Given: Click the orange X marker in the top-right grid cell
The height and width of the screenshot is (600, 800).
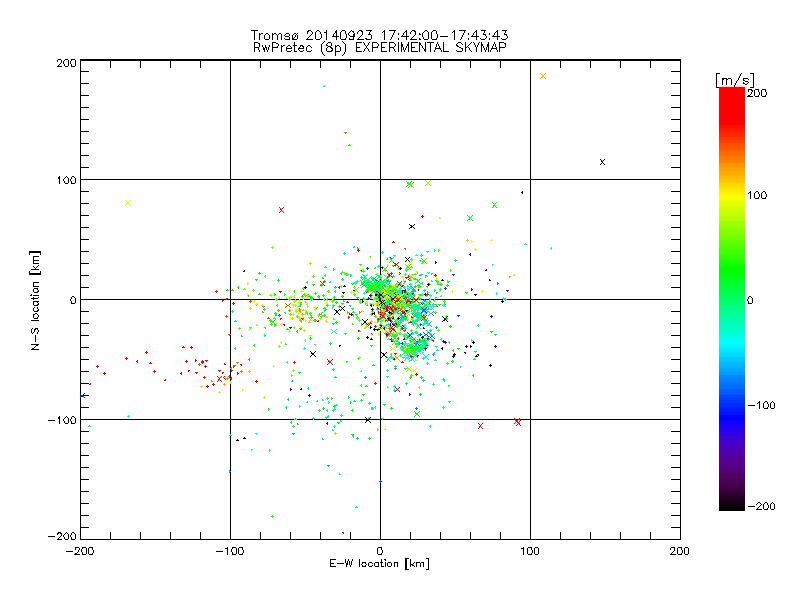Looking at the screenshot, I should 543,76.
